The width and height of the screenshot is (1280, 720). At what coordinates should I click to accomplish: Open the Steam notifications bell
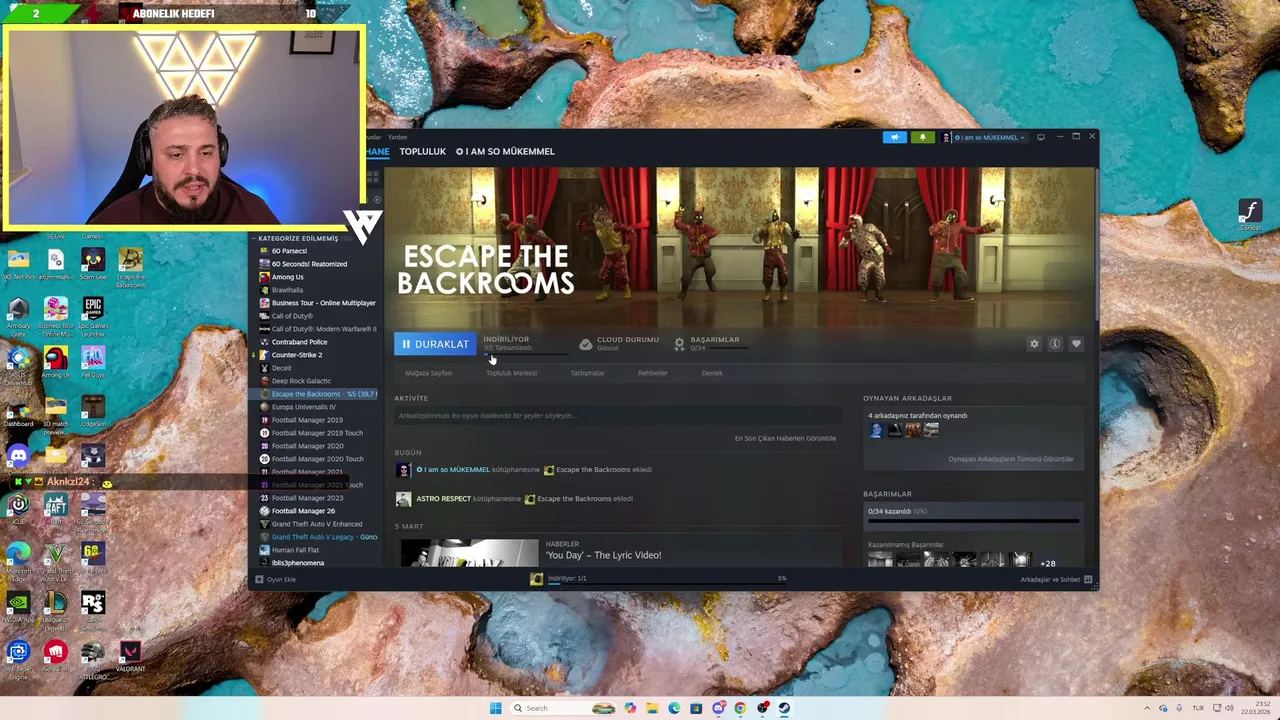click(x=922, y=137)
